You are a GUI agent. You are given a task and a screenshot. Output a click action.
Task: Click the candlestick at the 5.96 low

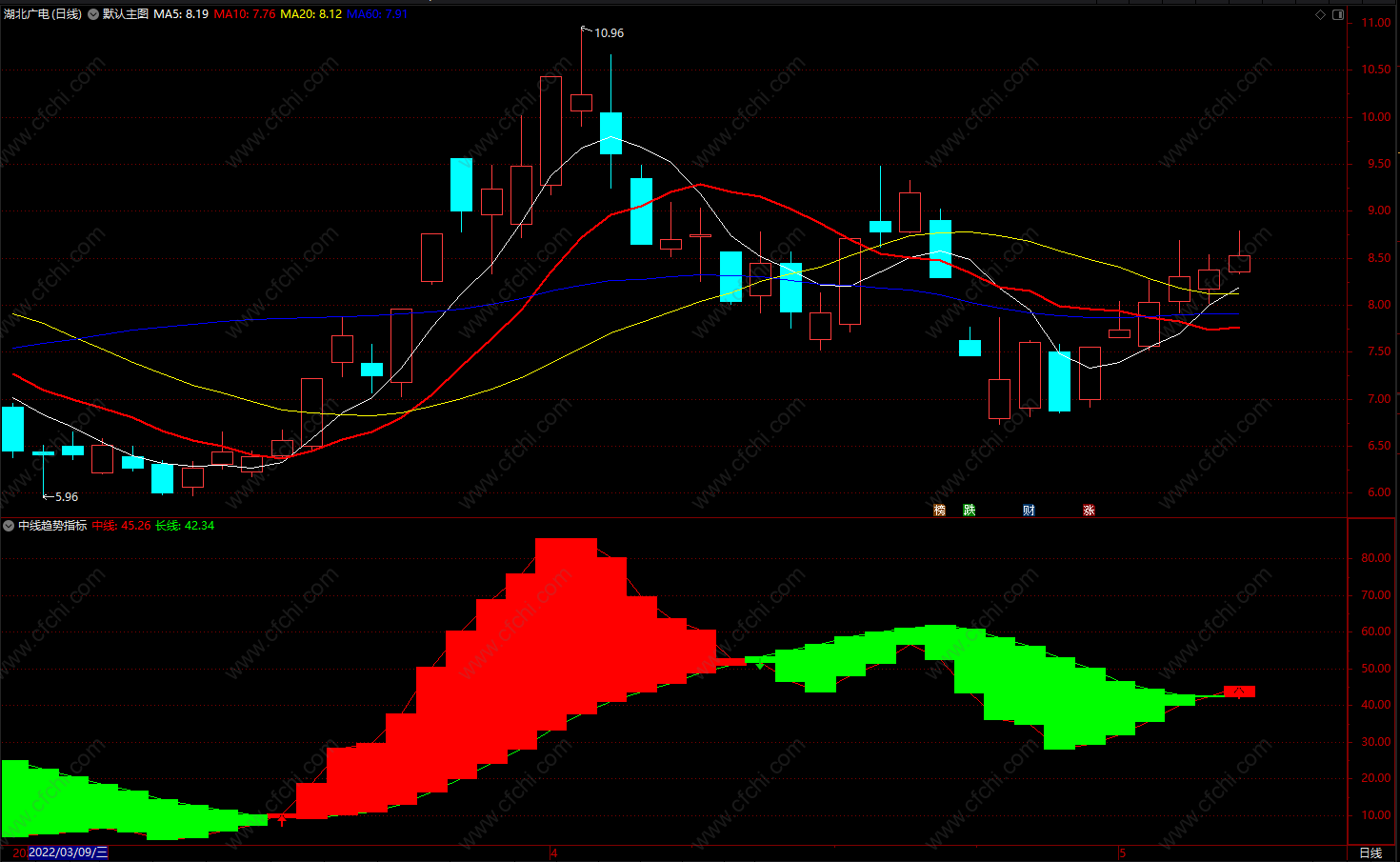[43, 453]
